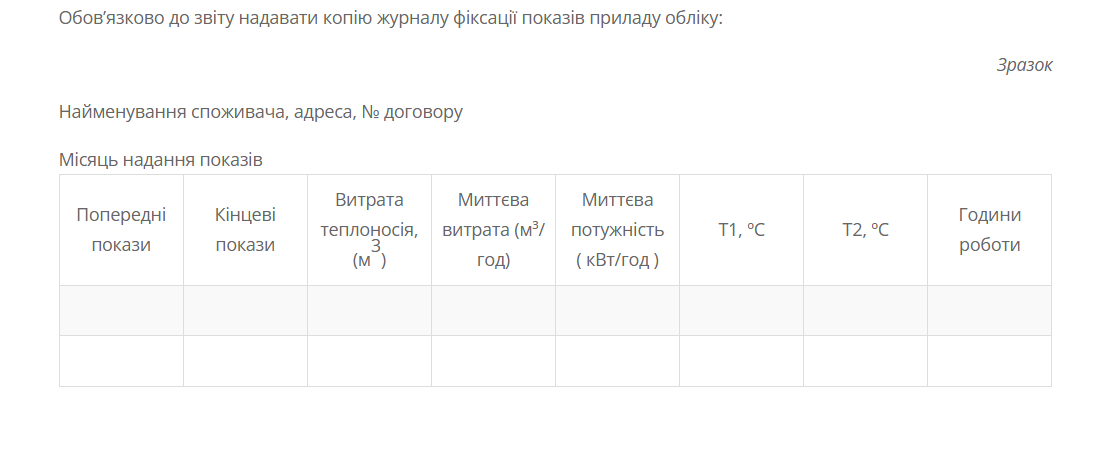This screenshot has height=475, width=1112.
Task: Click the sentence about "журналу фіксації показів"
Action: (x=390, y=18)
